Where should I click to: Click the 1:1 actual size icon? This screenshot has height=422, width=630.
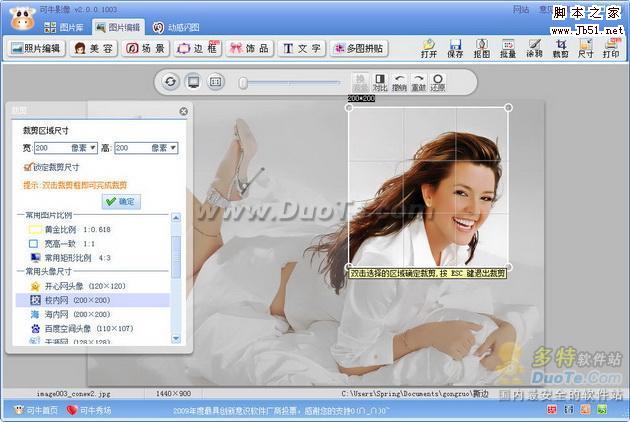point(216,82)
